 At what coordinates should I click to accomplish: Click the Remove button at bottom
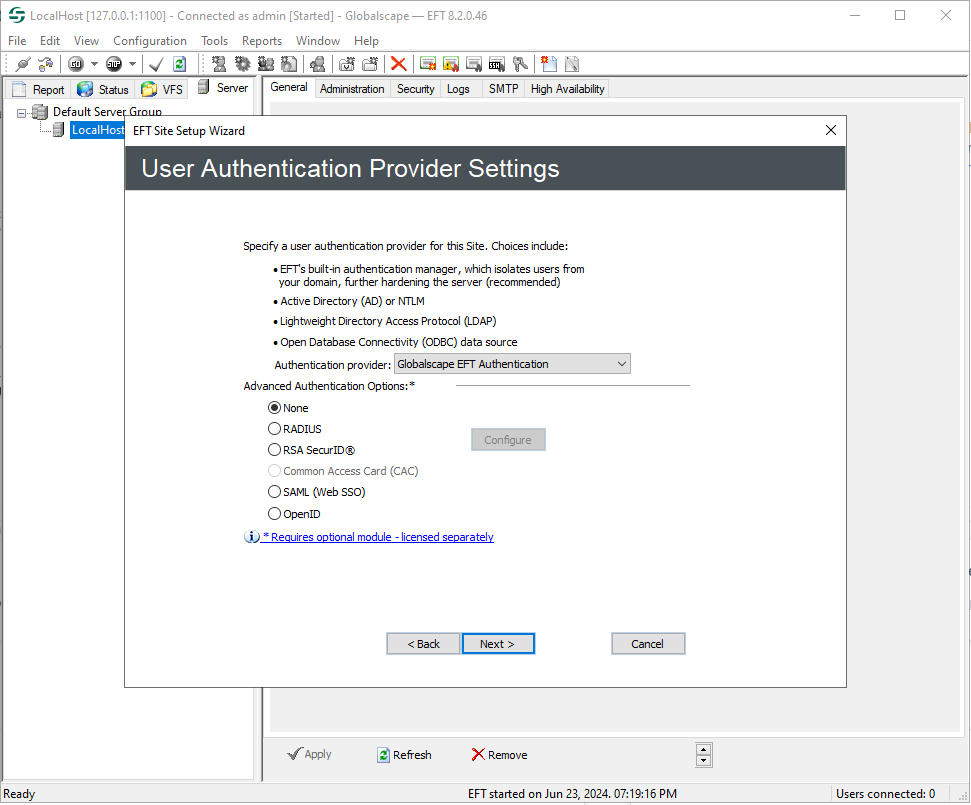[x=500, y=755]
